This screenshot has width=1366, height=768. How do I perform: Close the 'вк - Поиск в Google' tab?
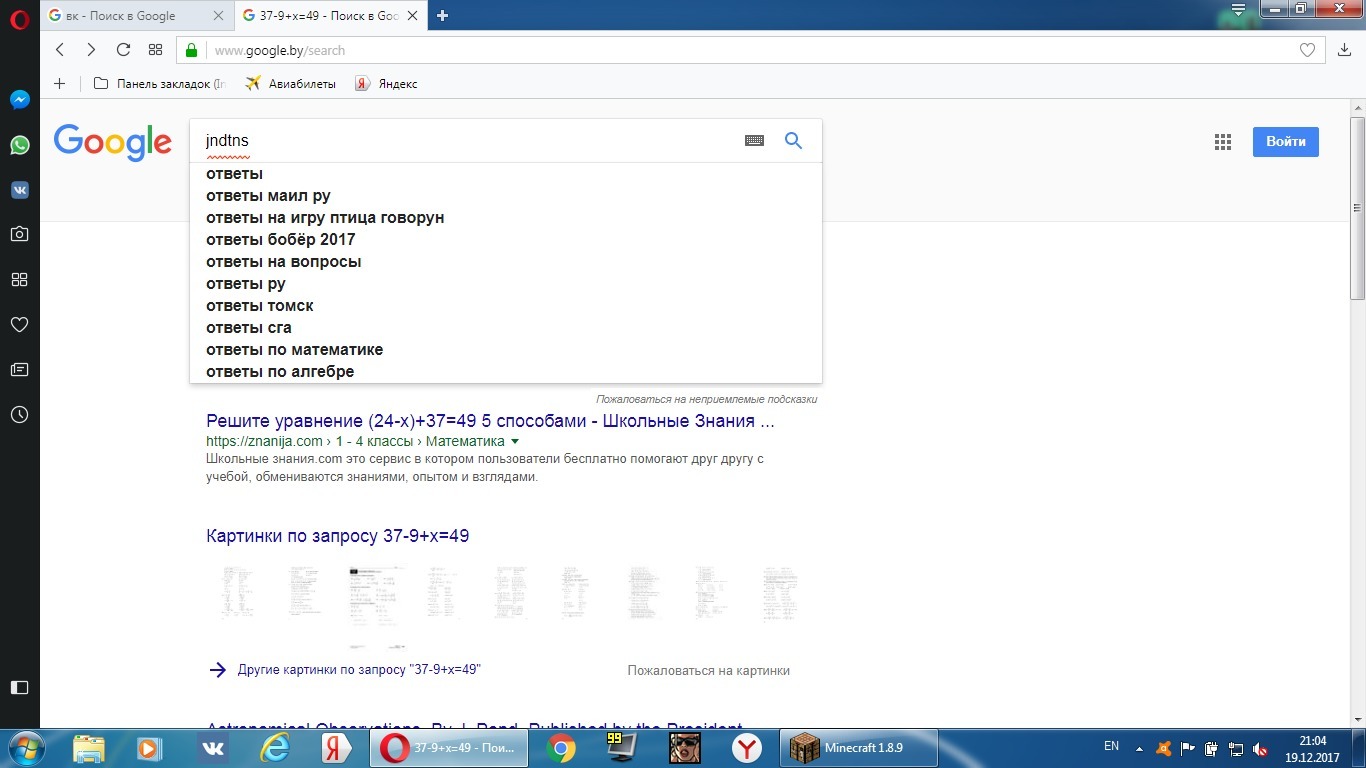coord(219,16)
